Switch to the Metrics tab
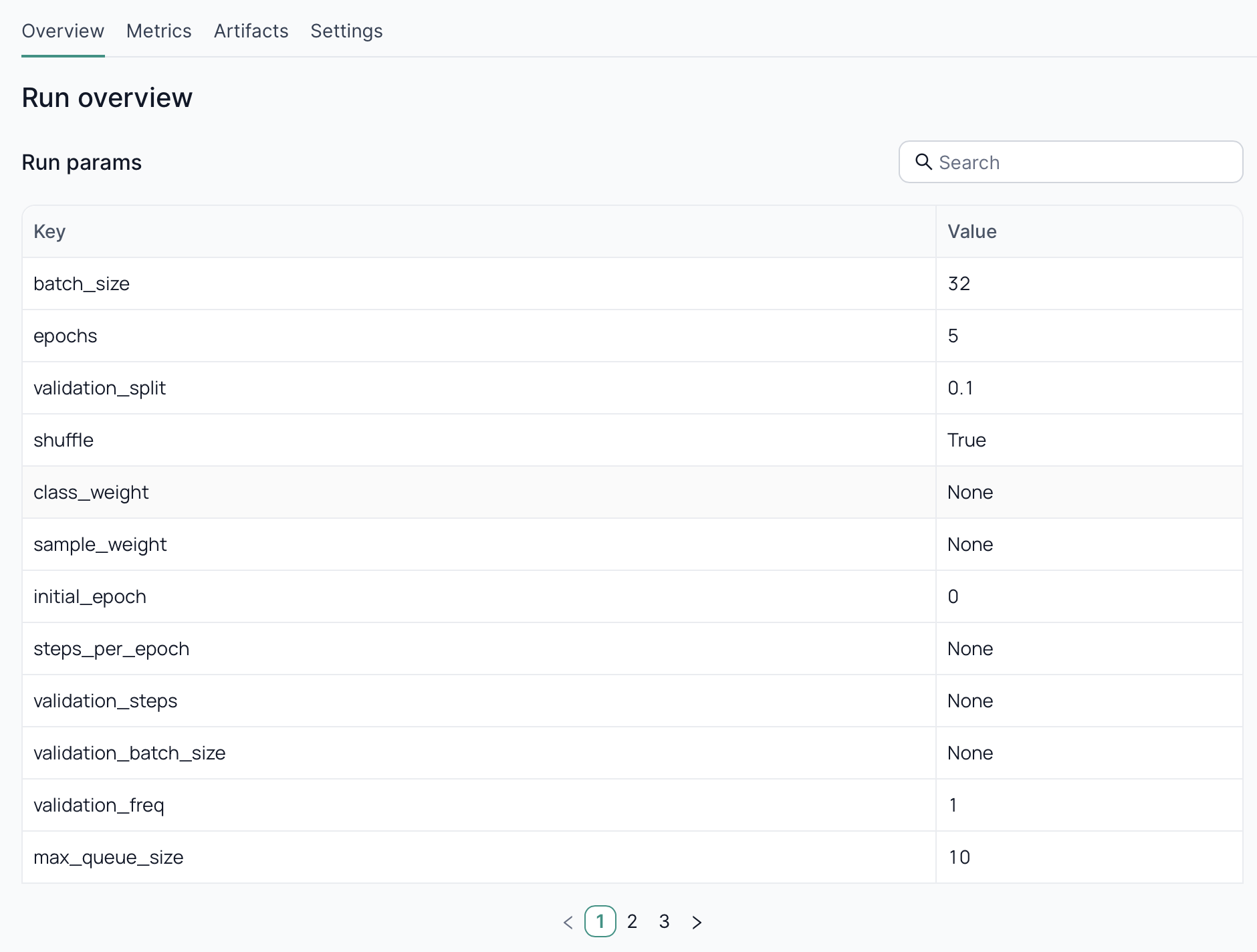1257x952 pixels. pos(158,31)
